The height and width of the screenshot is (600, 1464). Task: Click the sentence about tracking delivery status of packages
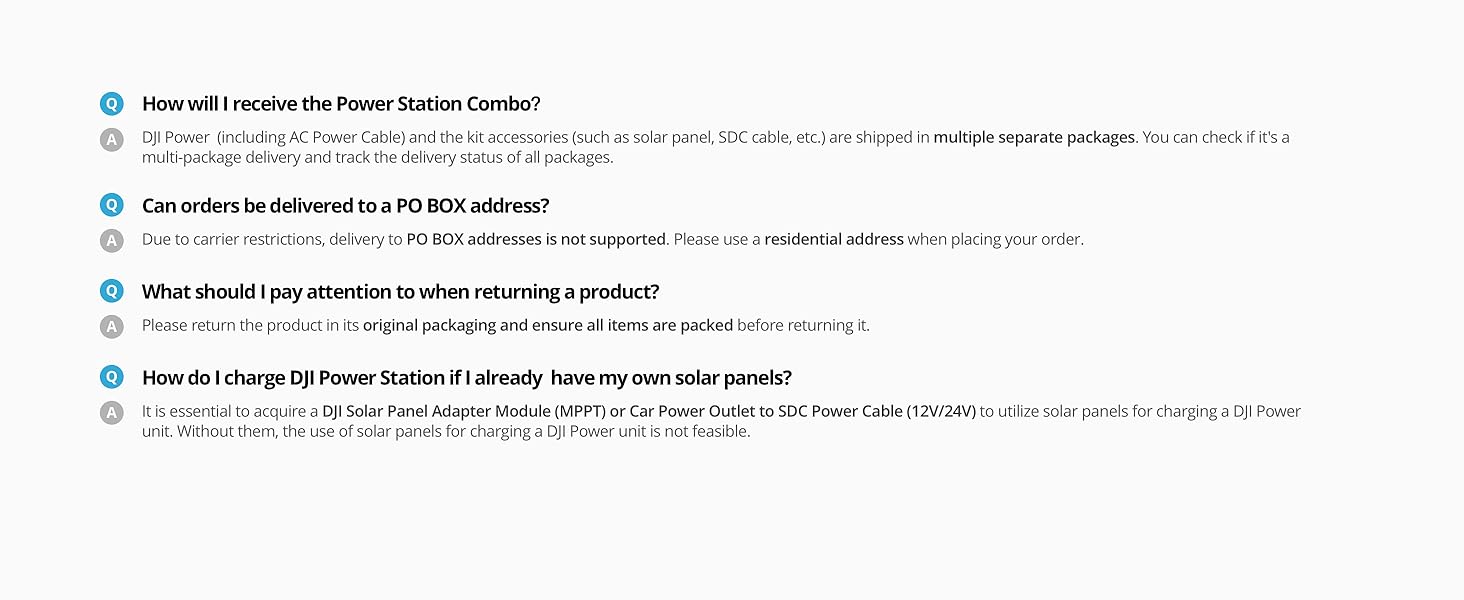(x=377, y=158)
